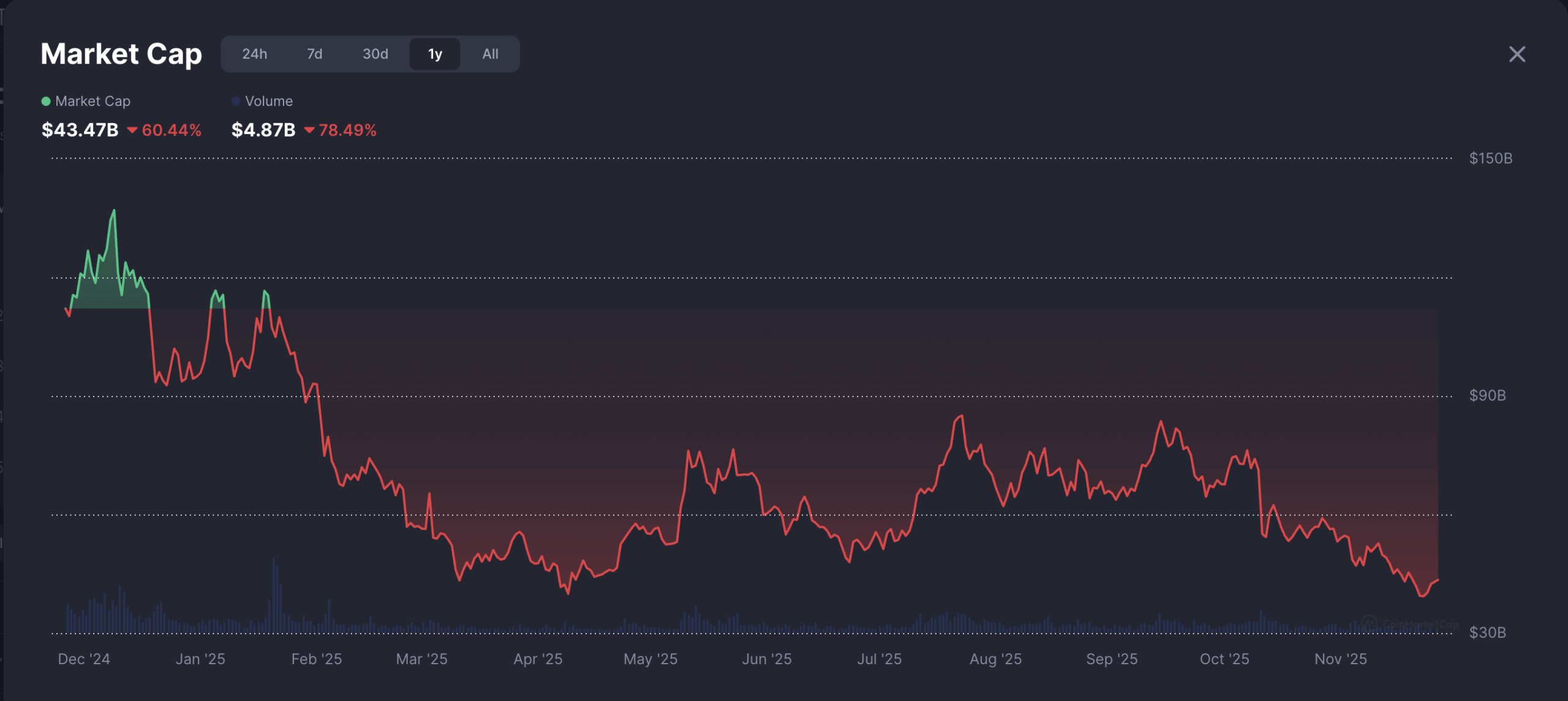Screen dimensions: 1568x701
Task: Click the $90B gridline label
Action: pos(1487,395)
